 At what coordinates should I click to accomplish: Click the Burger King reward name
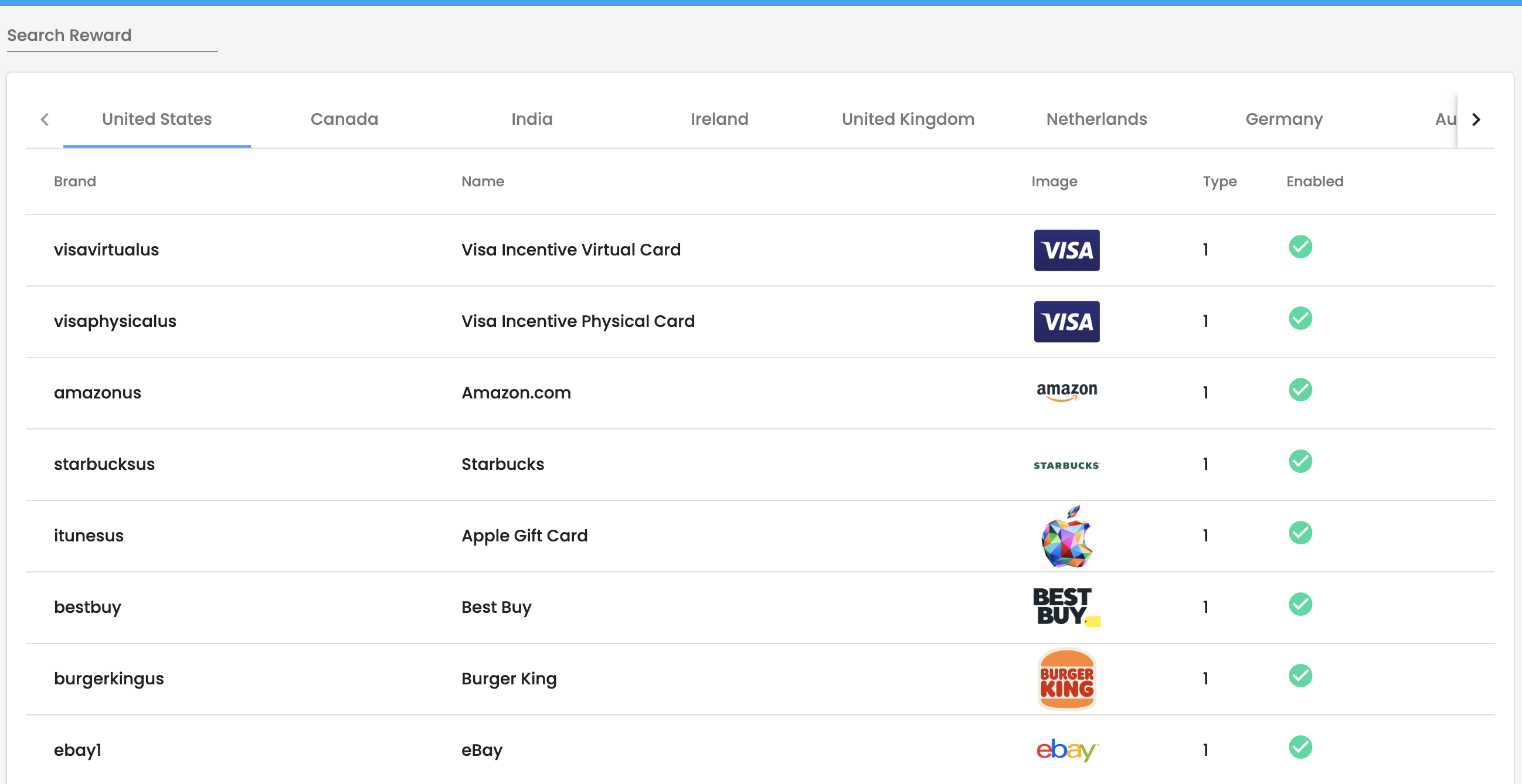pyautogui.click(x=509, y=679)
